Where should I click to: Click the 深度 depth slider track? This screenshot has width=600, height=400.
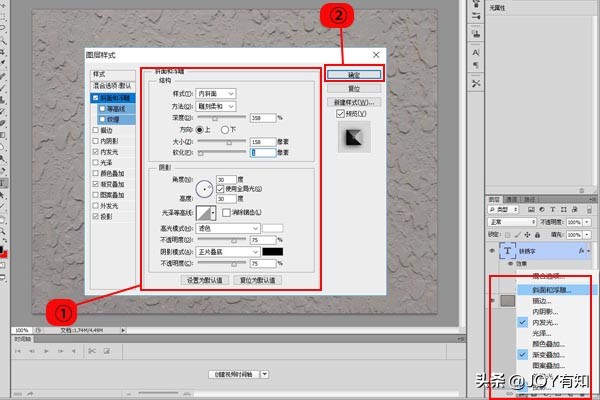[x=222, y=117]
